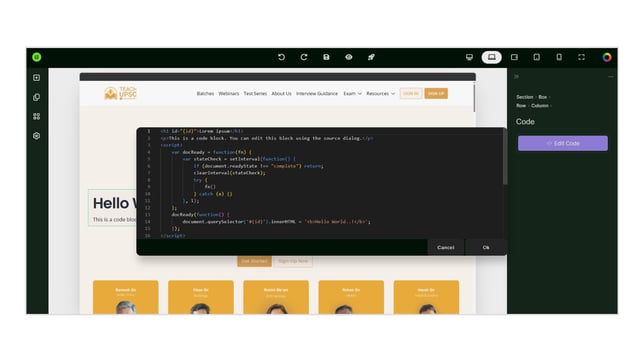Select the laptop device view
The height and width of the screenshot is (362, 644).
coord(492,57)
